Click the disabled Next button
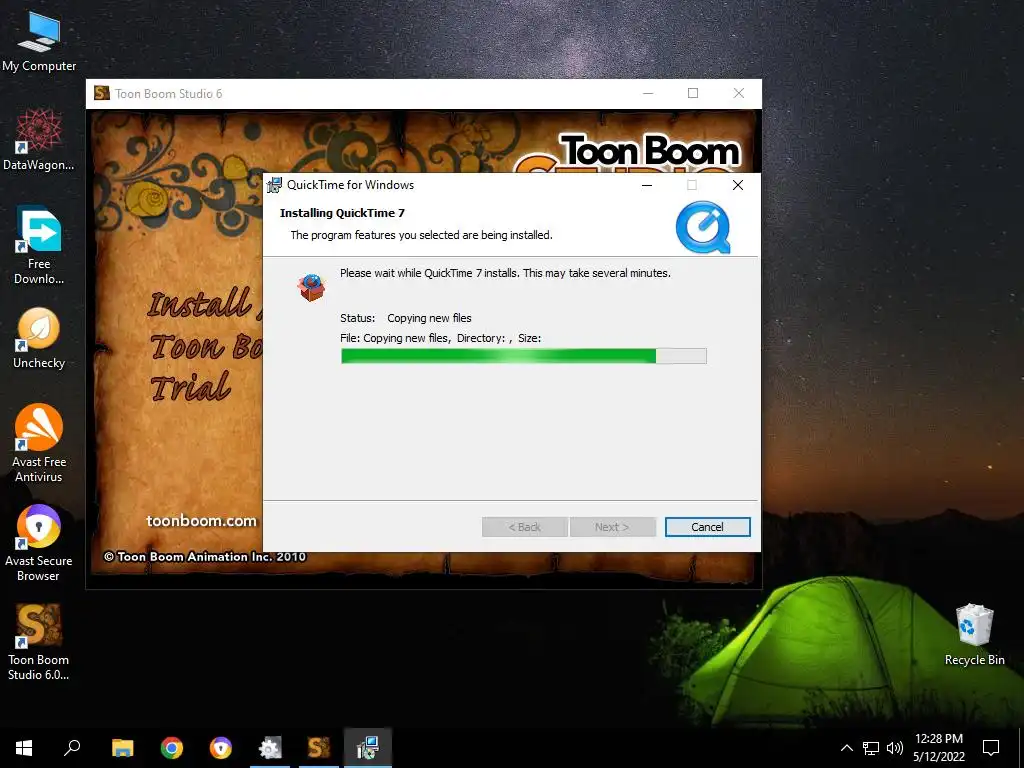Viewport: 1024px width, 768px height. click(613, 527)
